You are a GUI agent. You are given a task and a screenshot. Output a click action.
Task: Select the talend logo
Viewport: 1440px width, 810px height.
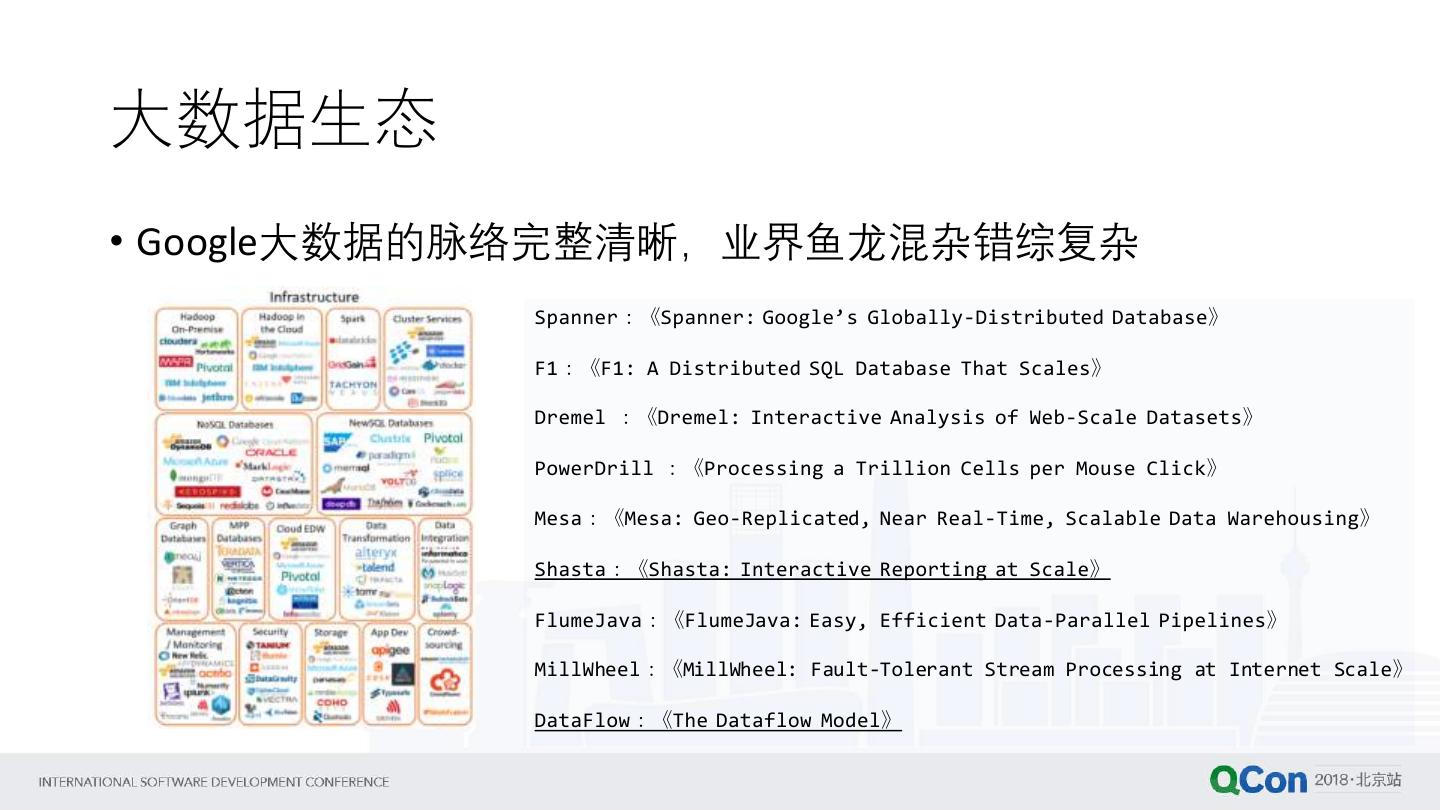click(376, 567)
